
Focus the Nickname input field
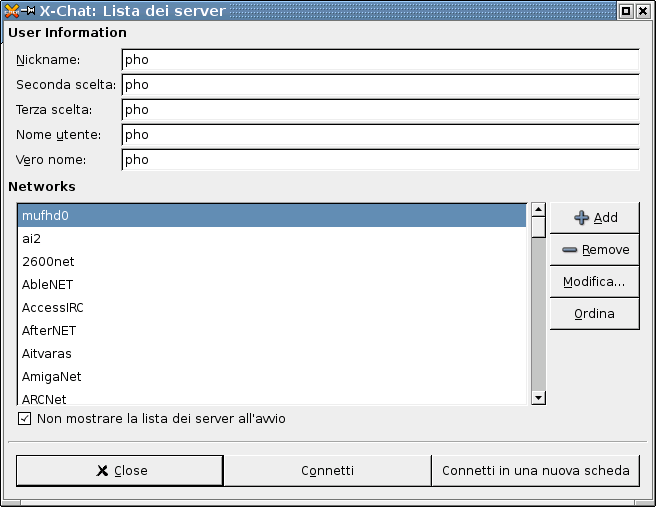tap(379, 60)
